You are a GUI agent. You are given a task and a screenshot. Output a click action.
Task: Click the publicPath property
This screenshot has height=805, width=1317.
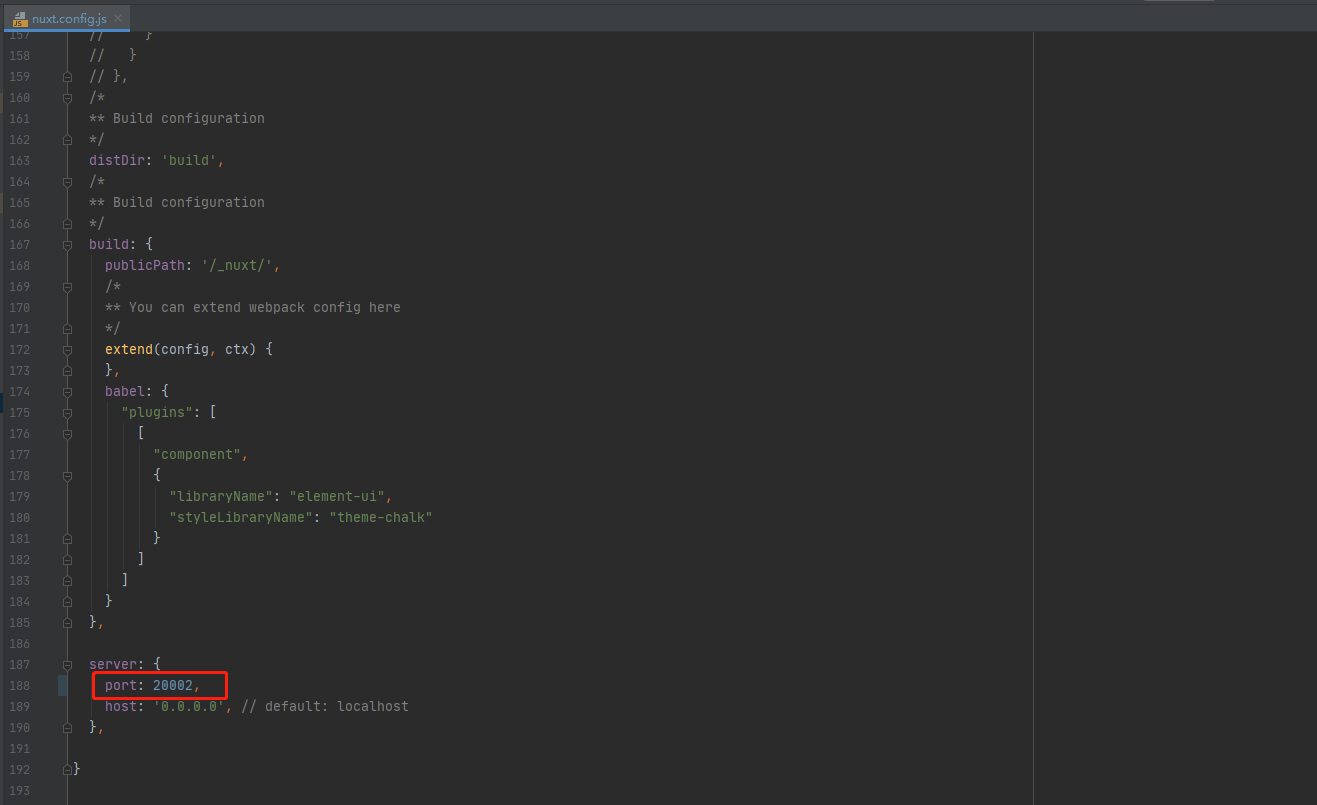tap(145, 265)
